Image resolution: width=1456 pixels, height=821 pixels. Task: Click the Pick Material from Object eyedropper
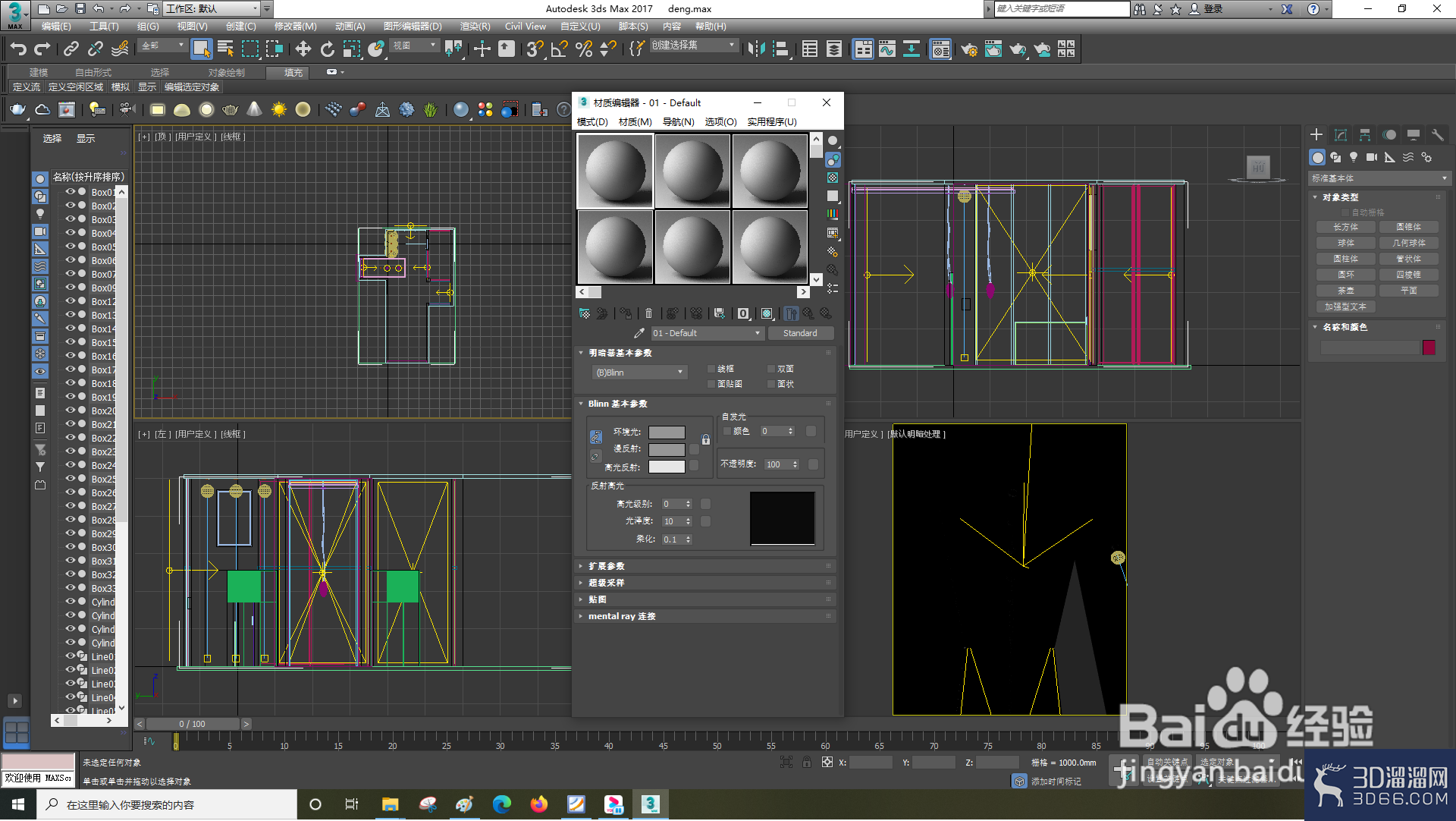click(x=639, y=333)
